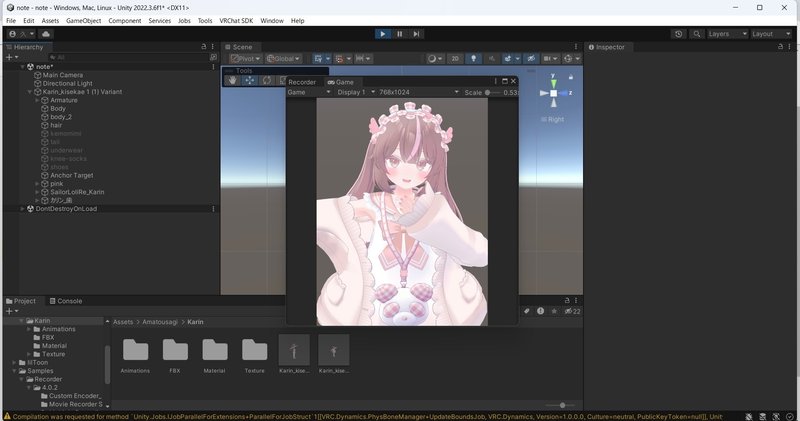Switch to the Console tab
The height and width of the screenshot is (421, 800).
coord(65,301)
